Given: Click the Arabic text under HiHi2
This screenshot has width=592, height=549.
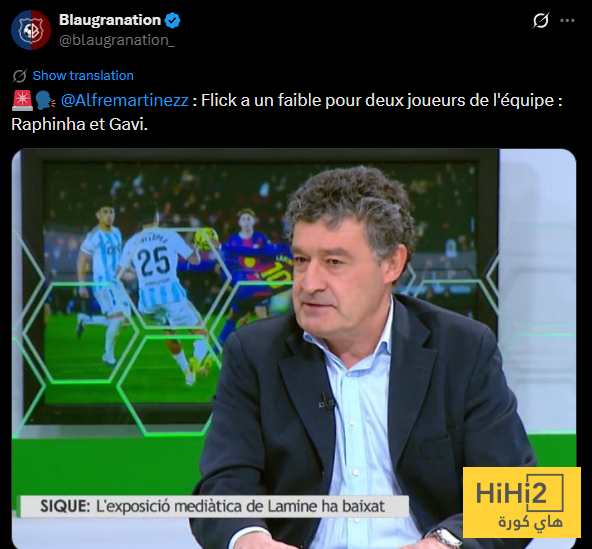Looking at the screenshot, I should [530, 523].
